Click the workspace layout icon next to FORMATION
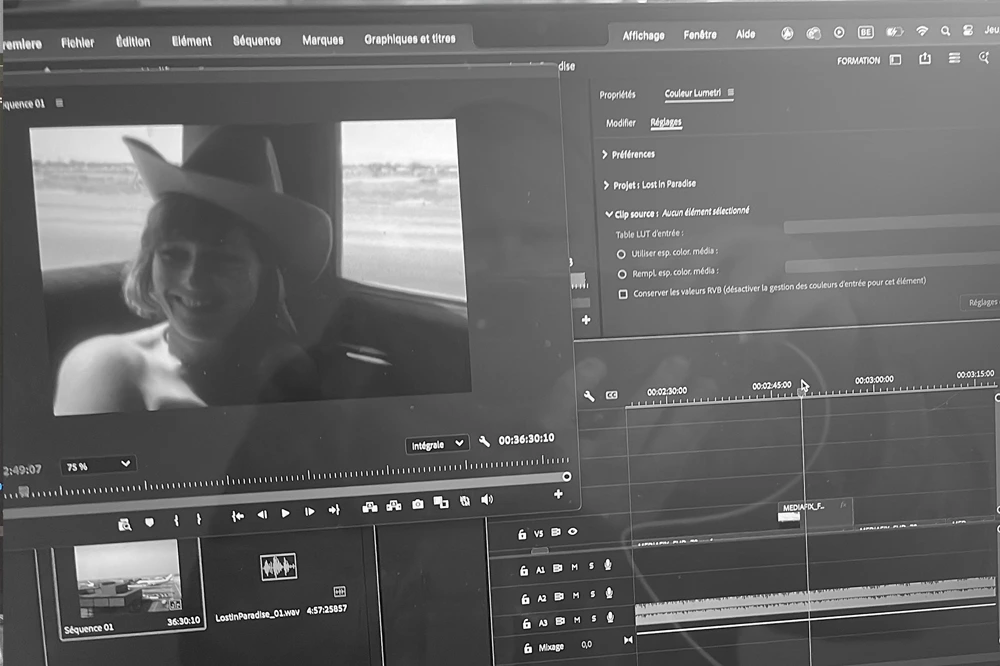1000x666 pixels. click(x=895, y=60)
